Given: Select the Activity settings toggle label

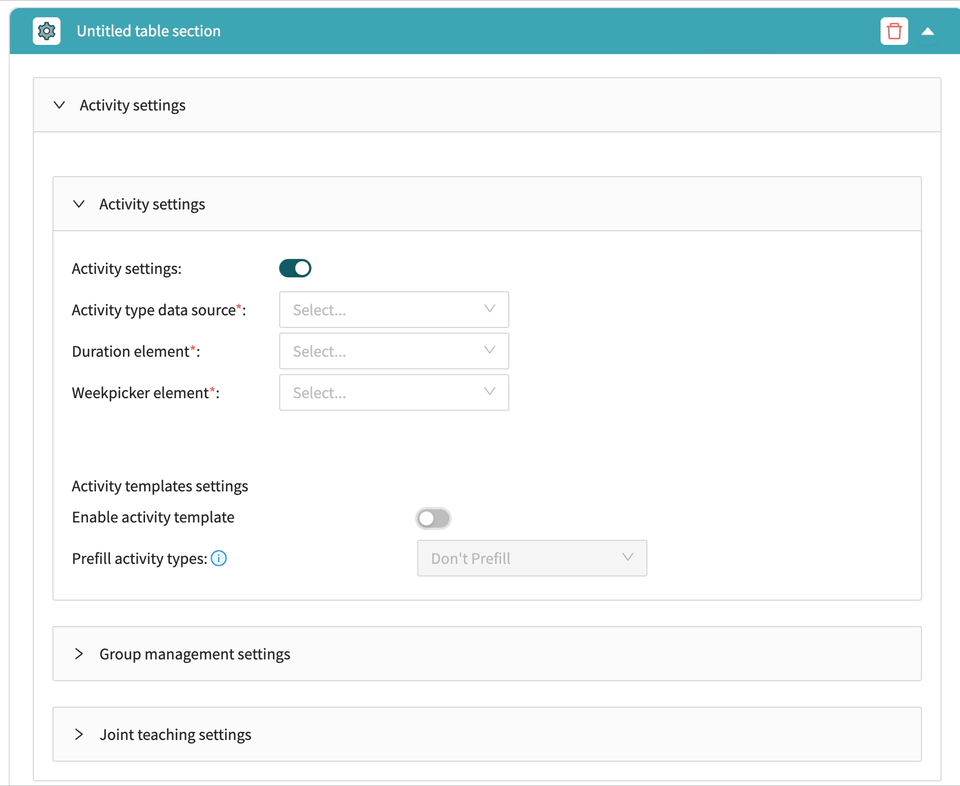Looking at the screenshot, I should pyautogui.click(x=127, y=269).
